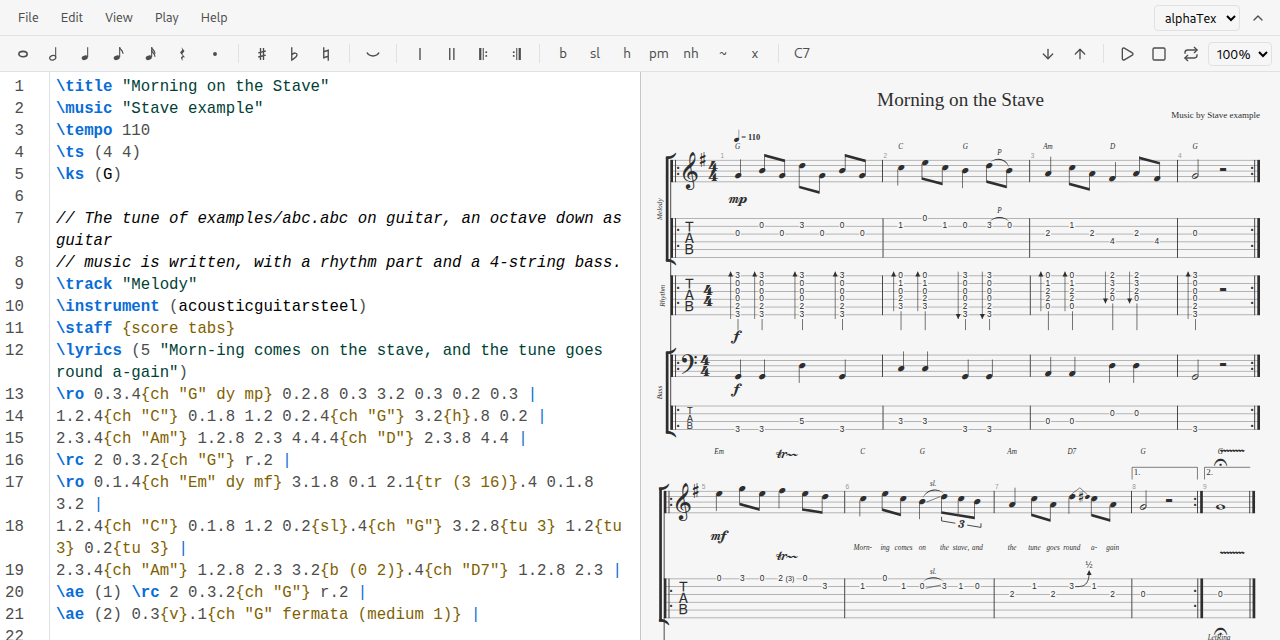Image resolution: width=1280 pixels, height=640 pixels.
Task: Toggle dead note x marker
Action: pos(755,54)
